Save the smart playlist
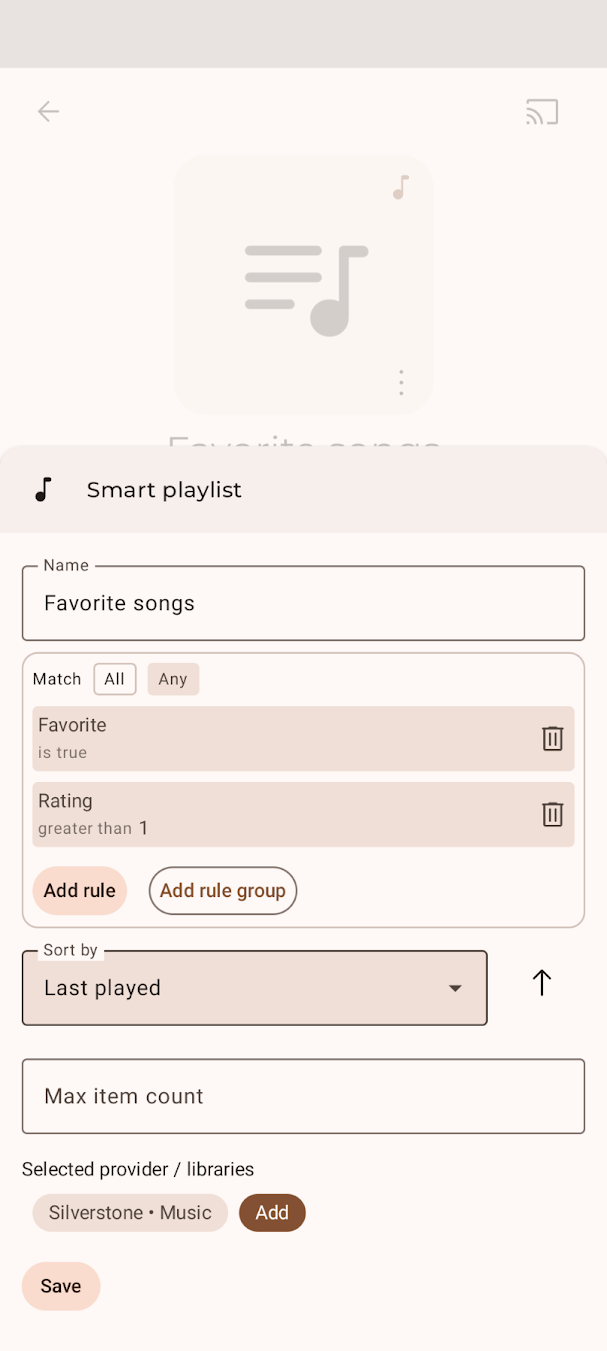The image size is (607, 1351). [61, 1286]
